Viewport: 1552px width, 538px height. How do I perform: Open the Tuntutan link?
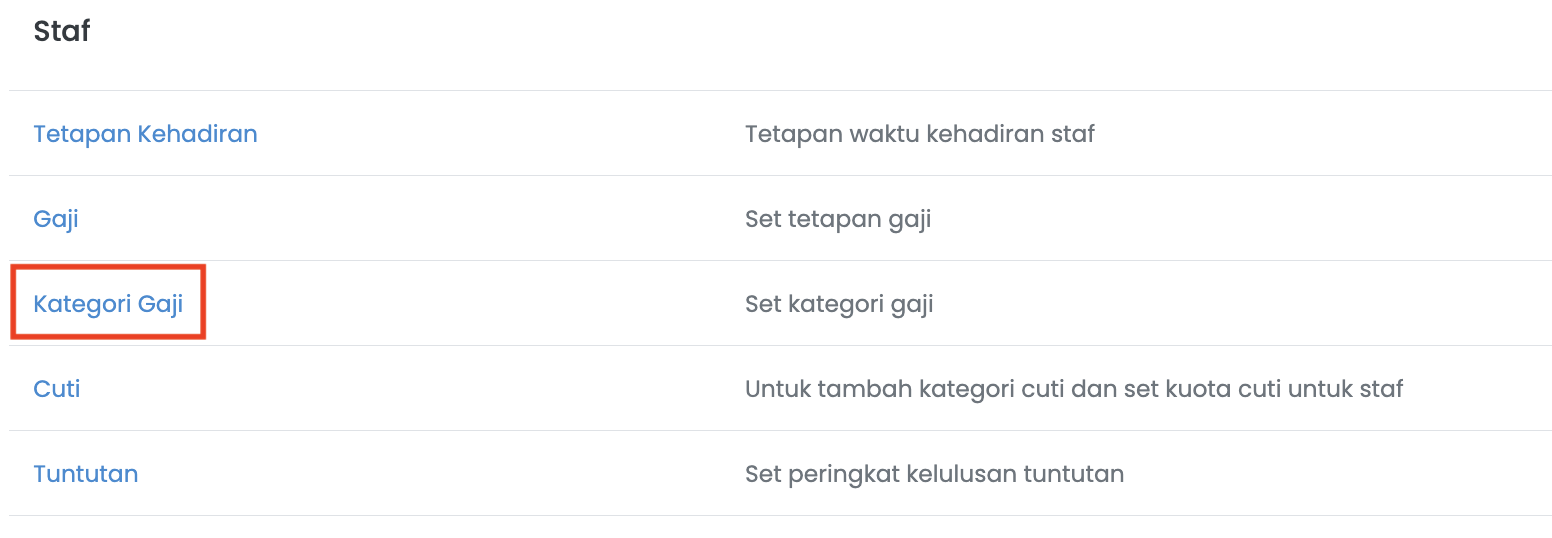(86, 473)
